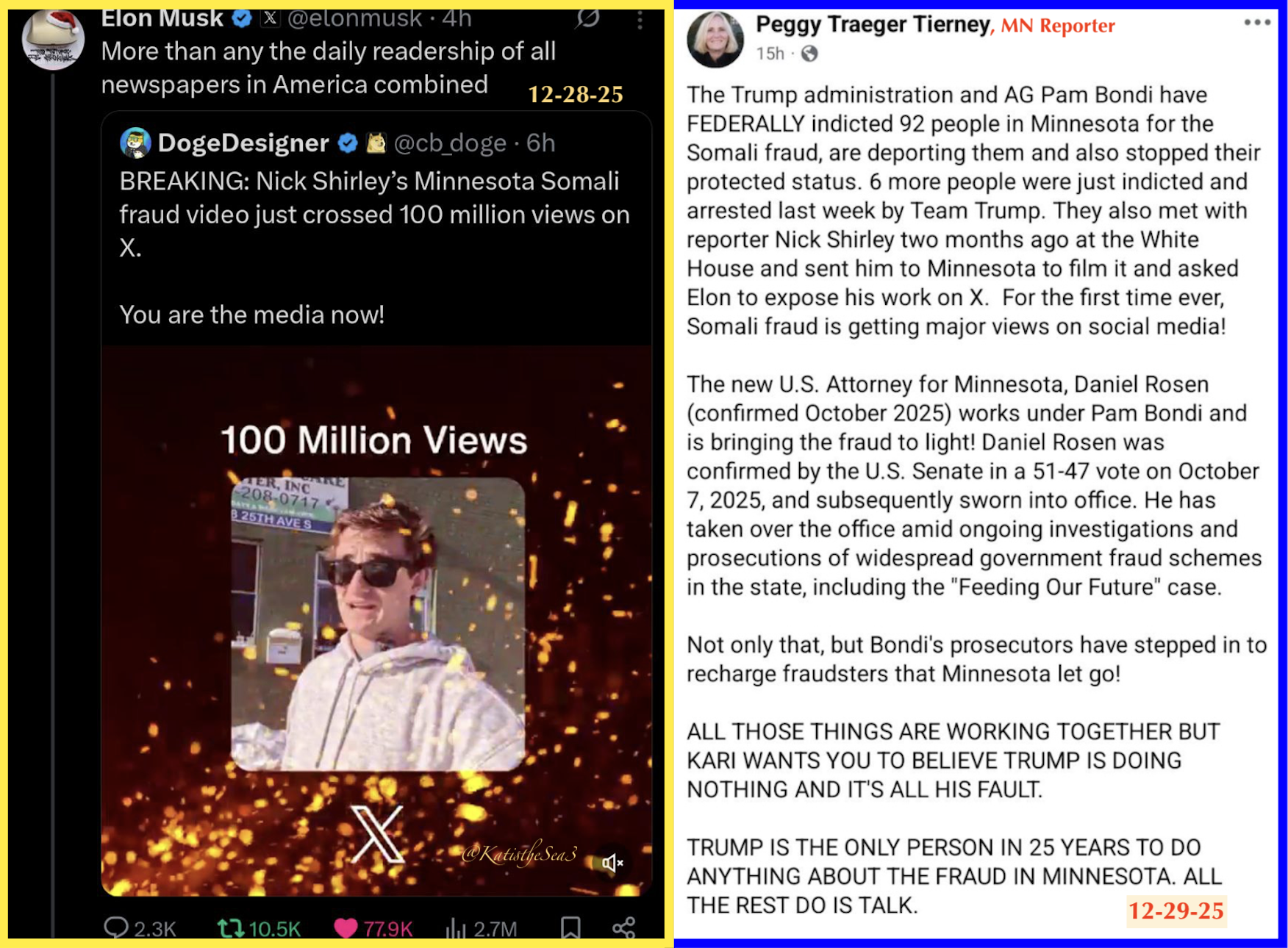Open Elon Musk's profile picture
This screenshot has width=1288, height=948.
point(53,38)
